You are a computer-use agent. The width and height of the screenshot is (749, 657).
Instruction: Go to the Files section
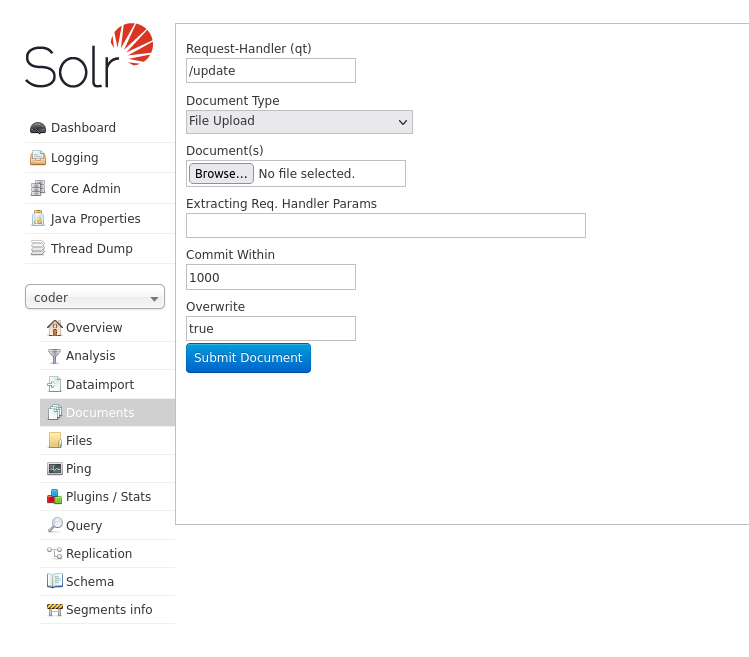79,441
